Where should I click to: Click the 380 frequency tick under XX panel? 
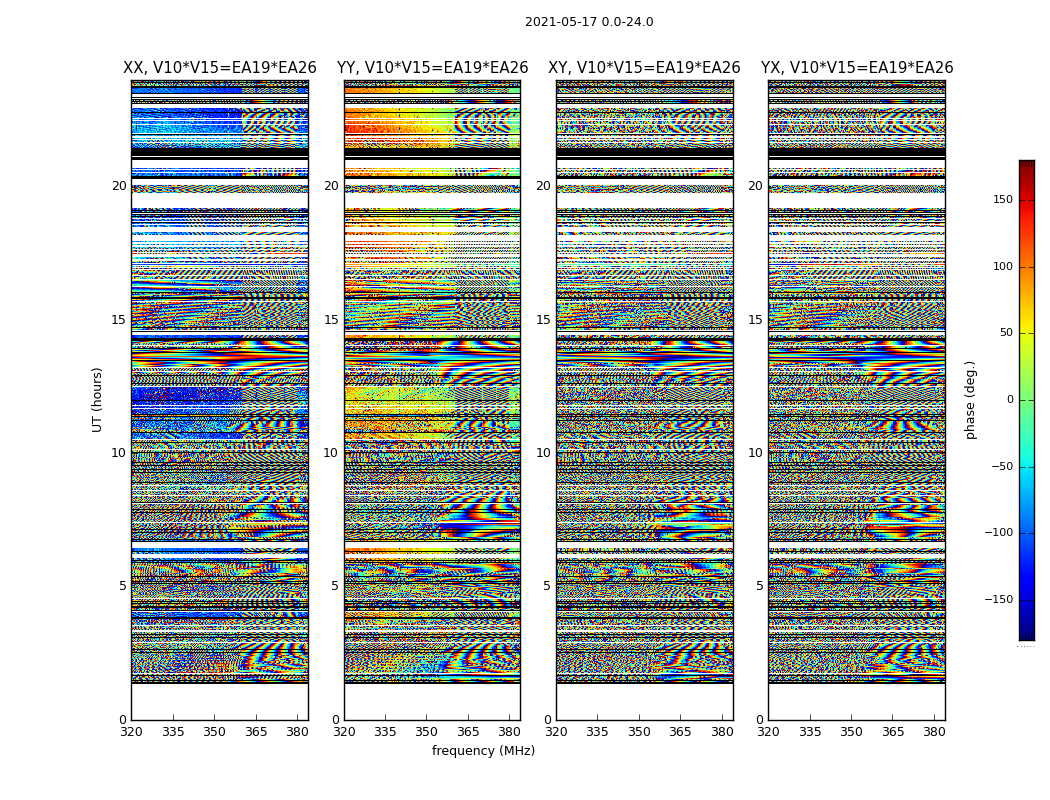coord(297,732)
